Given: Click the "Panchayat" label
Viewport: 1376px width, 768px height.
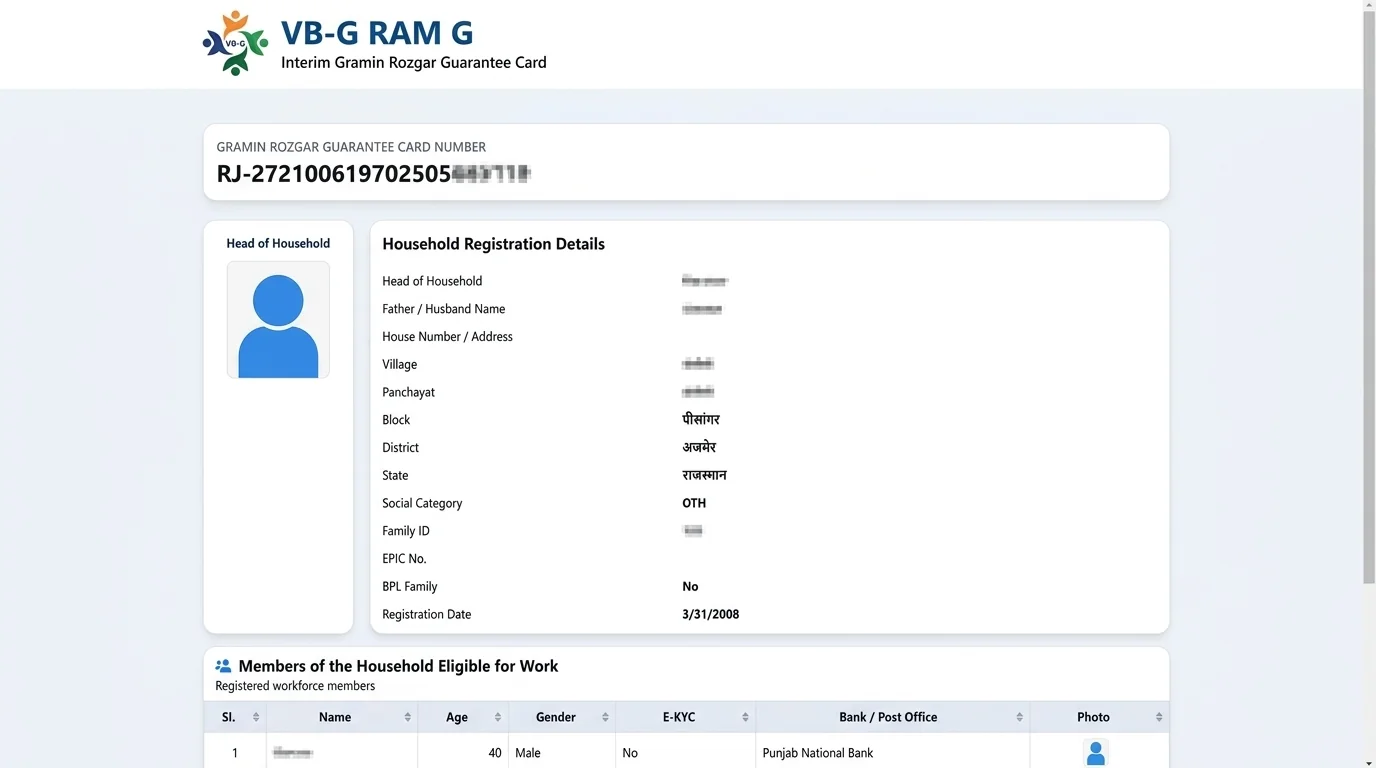Looking at the screenshot, I should [x=408, y=392].
